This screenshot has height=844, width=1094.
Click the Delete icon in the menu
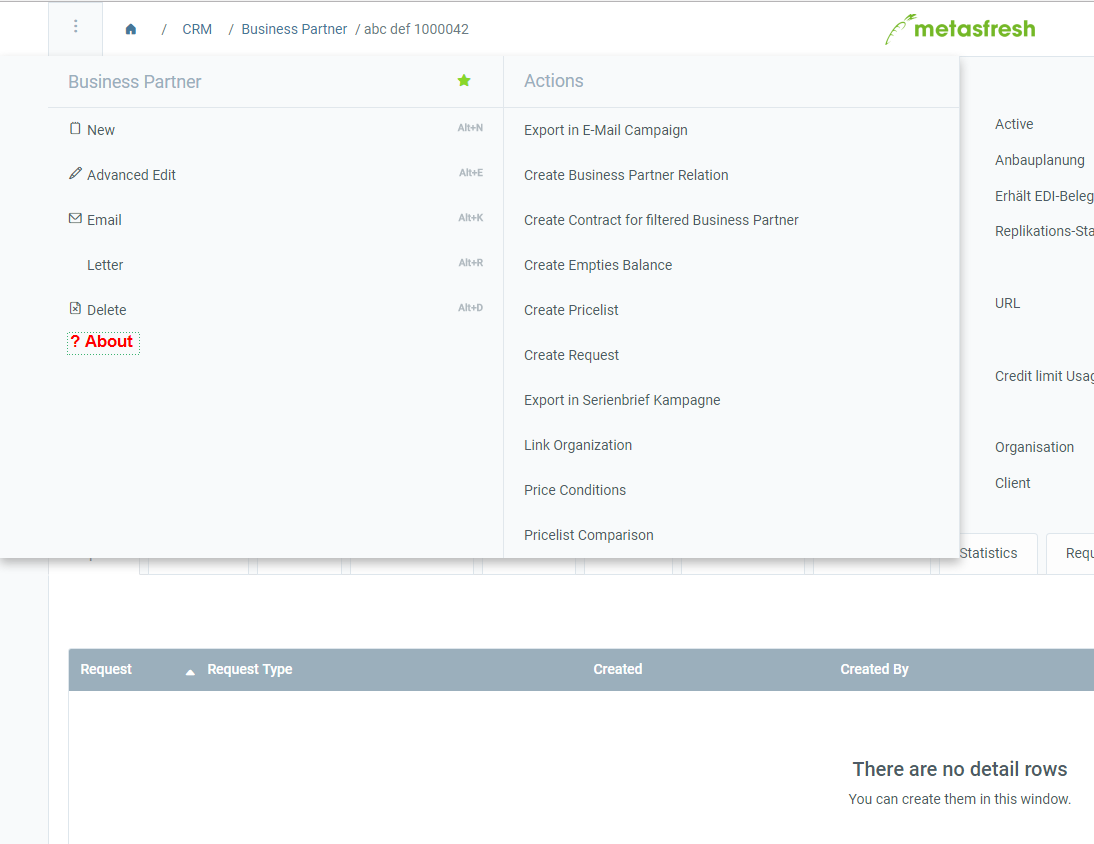(x=74, y=308)
